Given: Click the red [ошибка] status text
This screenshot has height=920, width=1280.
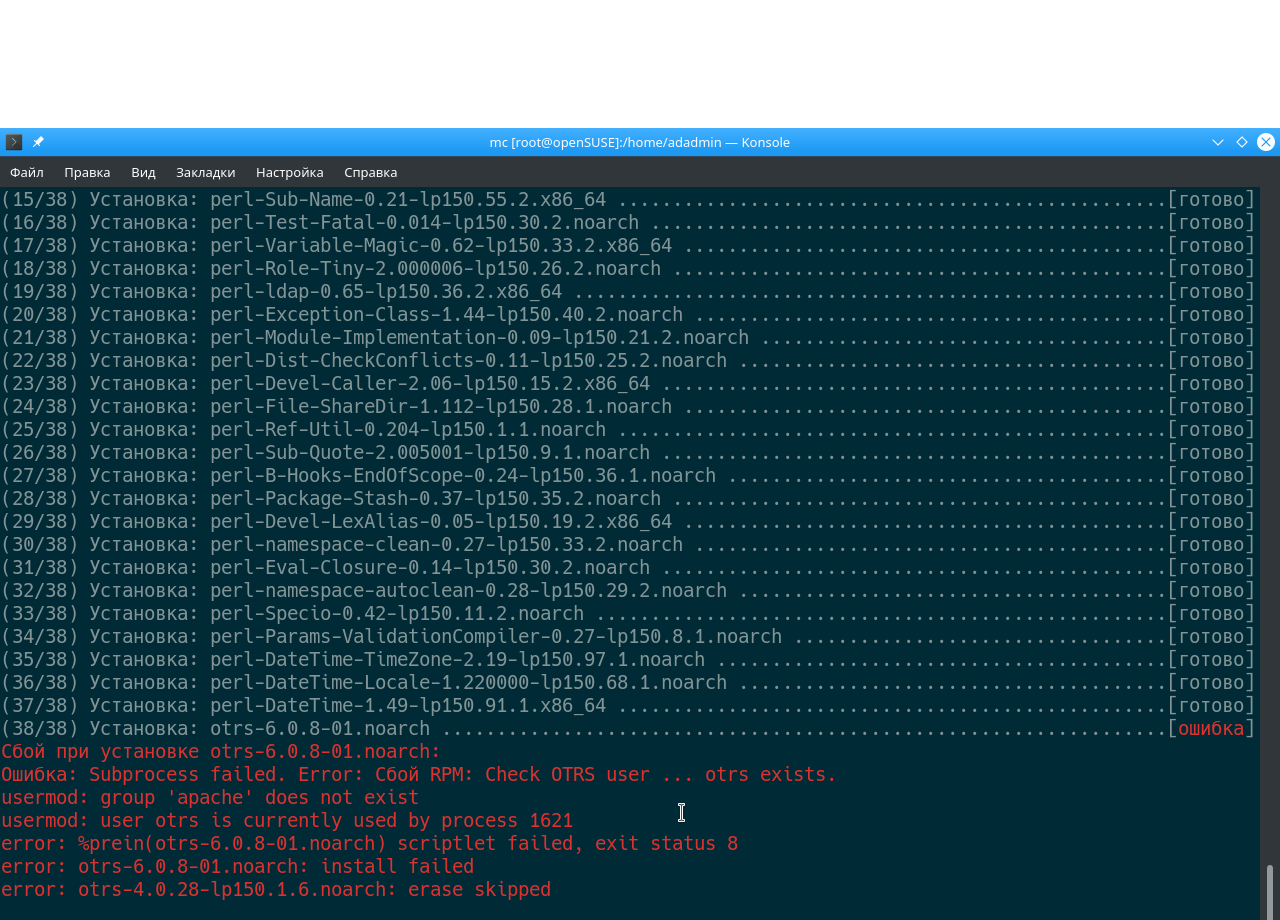Looking at the screenshot, I should [1211, 728].
